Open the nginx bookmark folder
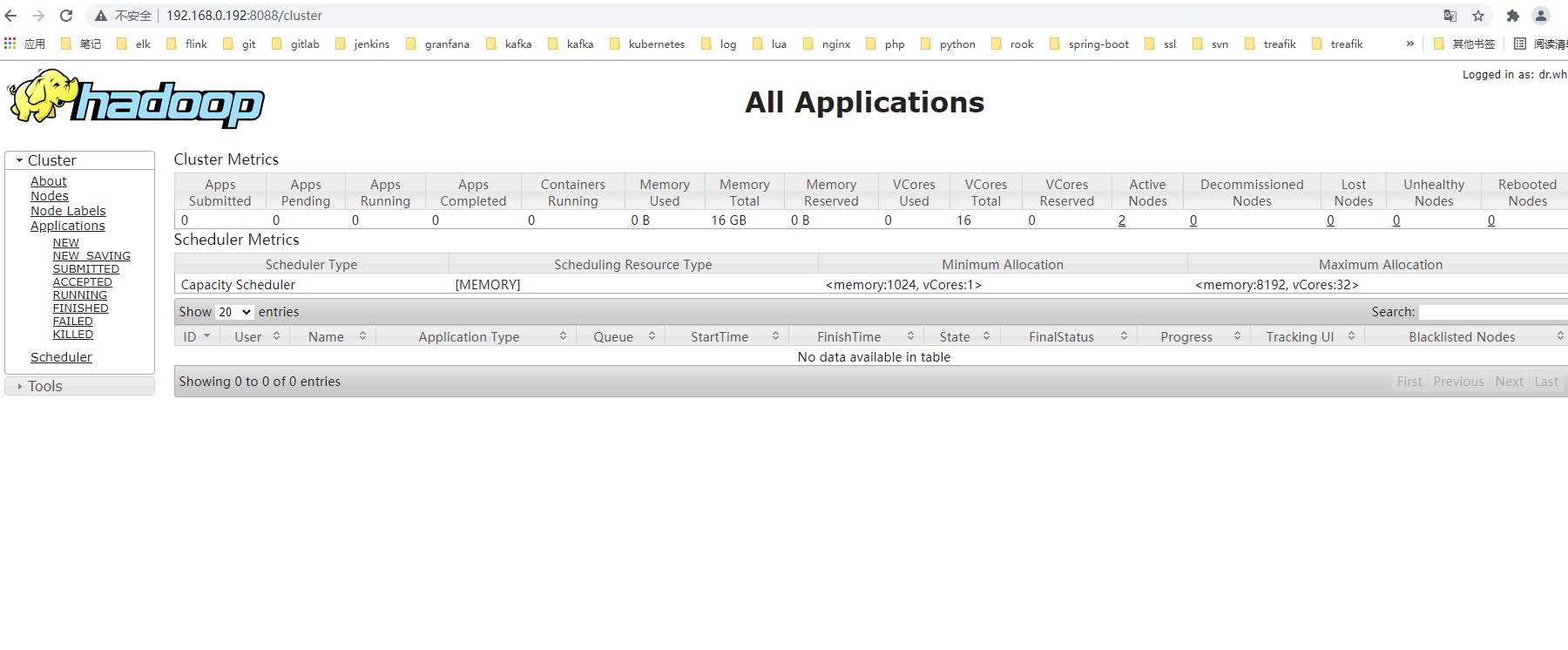The width and height of the screenshot is (1568, 650). pyautogui.click(x=827, y=44)
